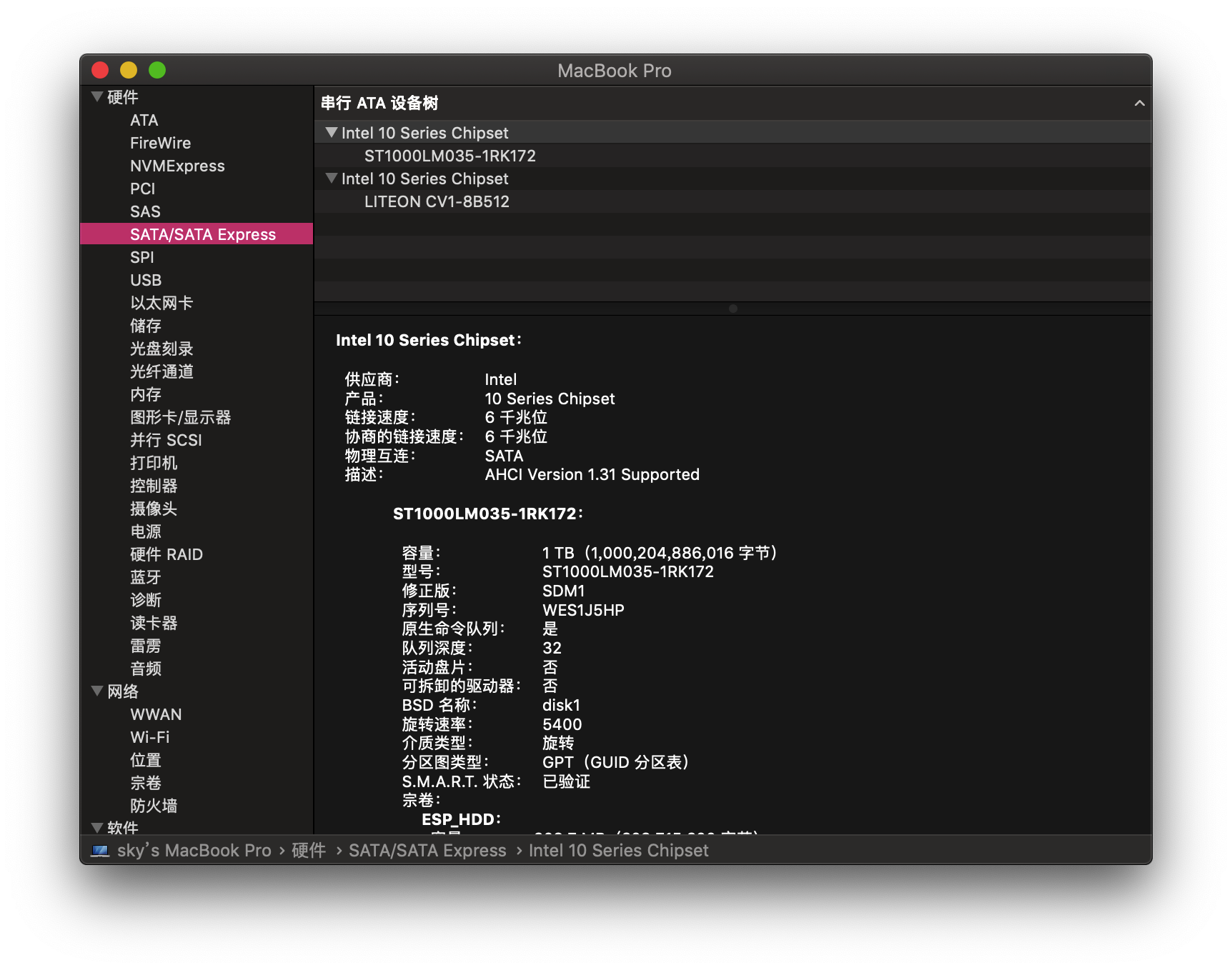Collapse the first Intel 10 Series Chipset row
Screen dimensions: 1232x970
(331, 132)
